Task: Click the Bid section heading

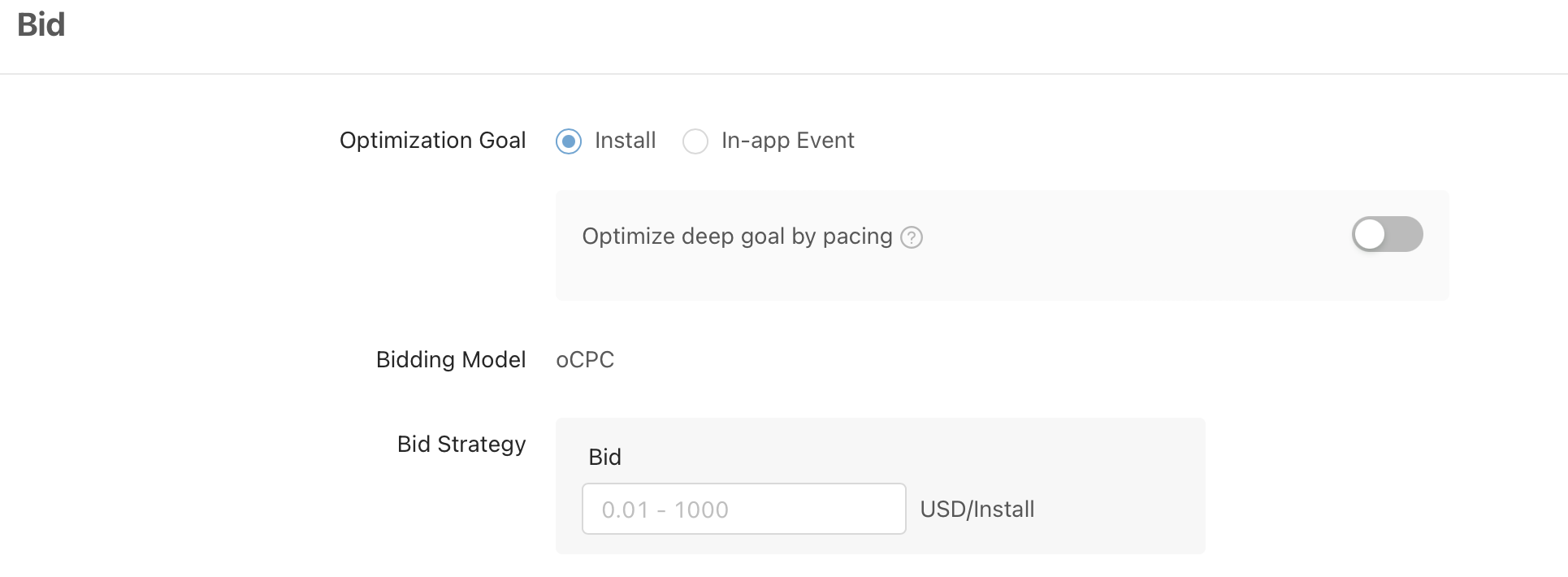Action: click(x=41, y=24)
